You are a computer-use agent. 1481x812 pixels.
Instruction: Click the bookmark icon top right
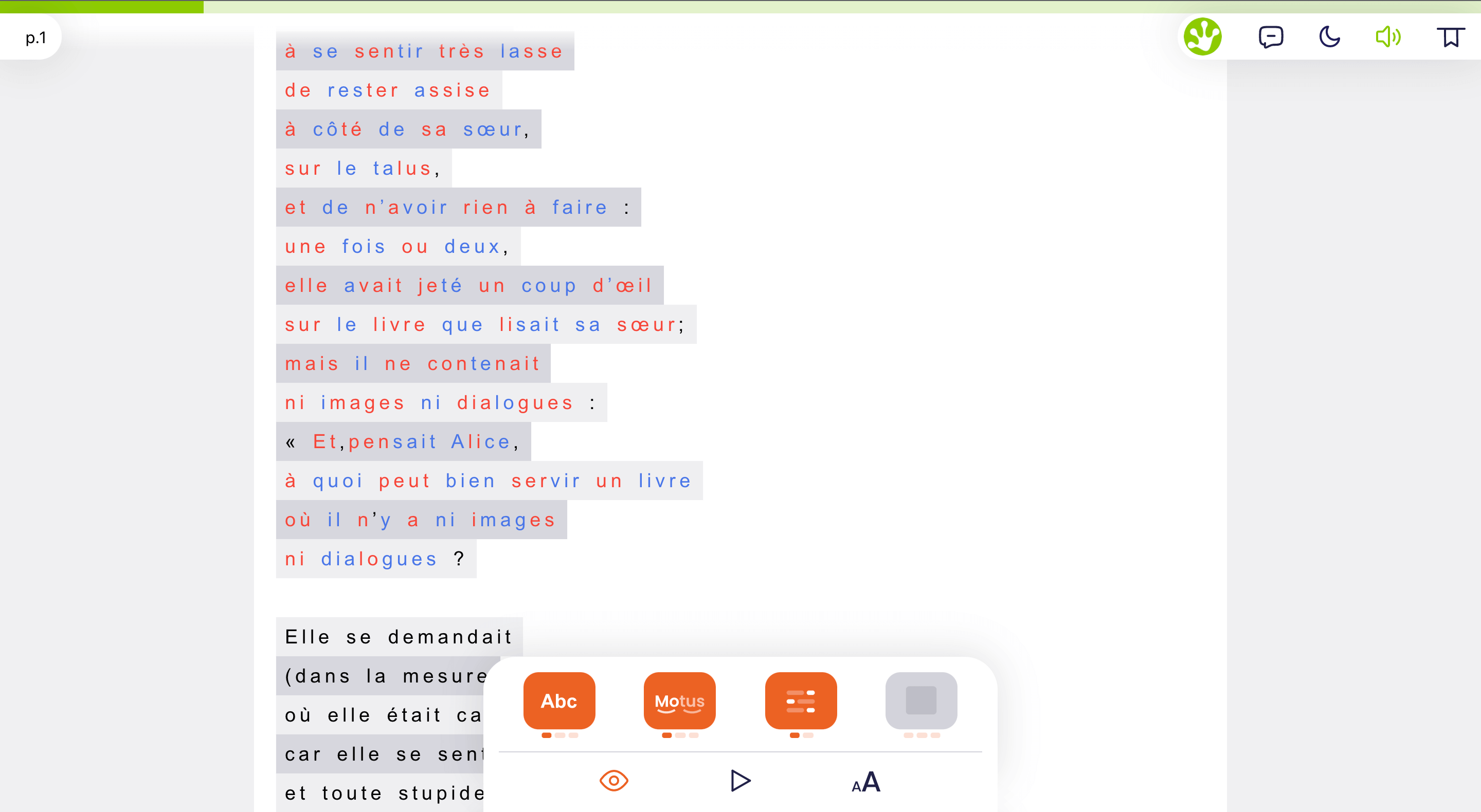1450,38
